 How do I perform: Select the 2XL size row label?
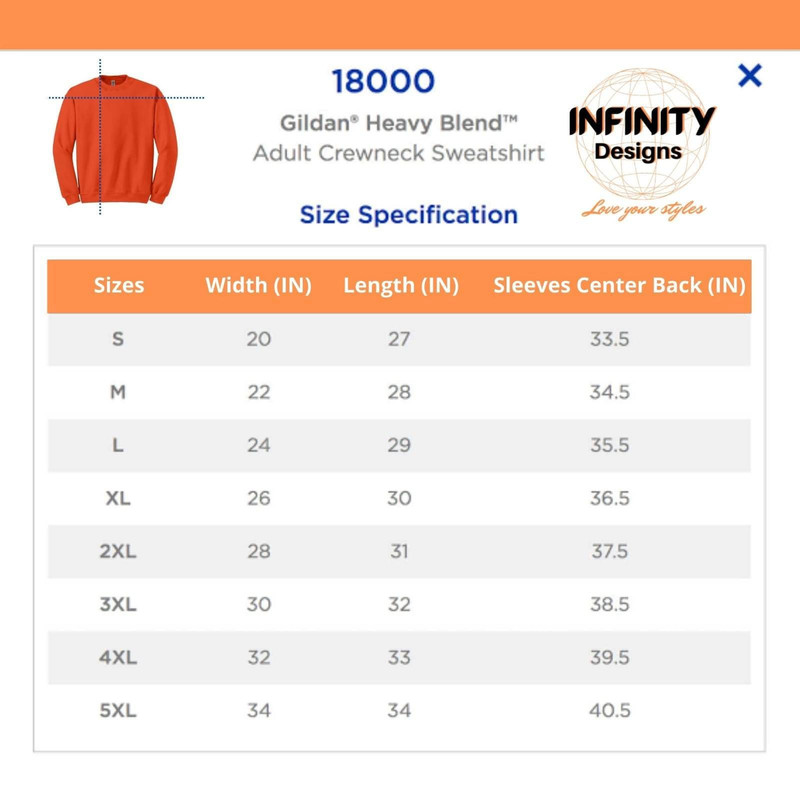click(118, 551)
